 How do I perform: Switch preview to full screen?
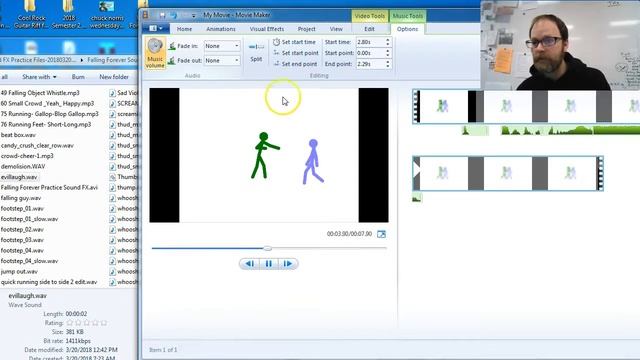[381, 234]
